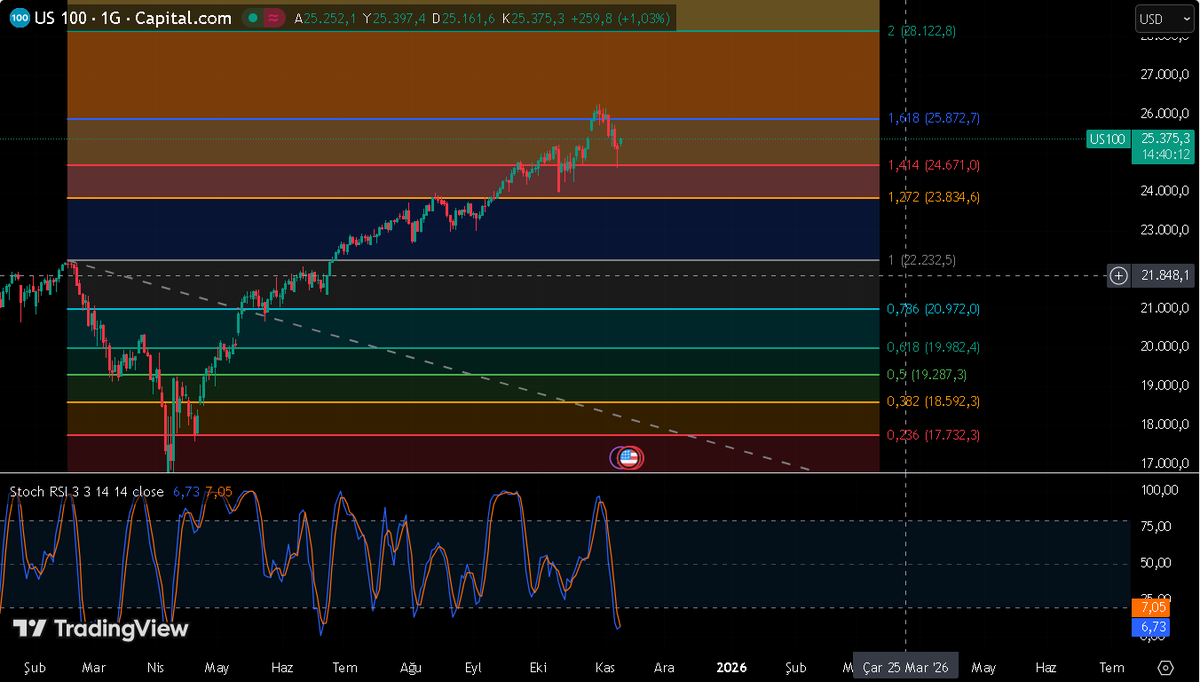Click the 24.000,0 price axis label
Image resolution: width=1200 pixels, height=682 pixels.
pos(1164,191)
